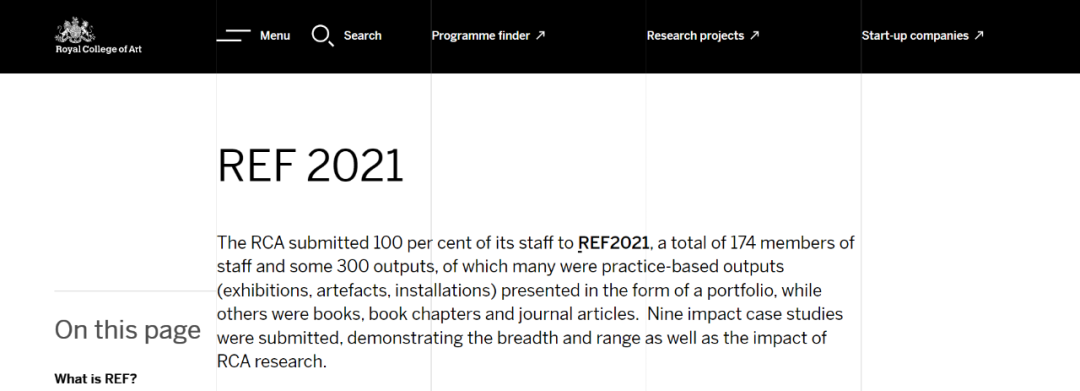Click the arrow icon beside Programme finder

pos(541,35)
